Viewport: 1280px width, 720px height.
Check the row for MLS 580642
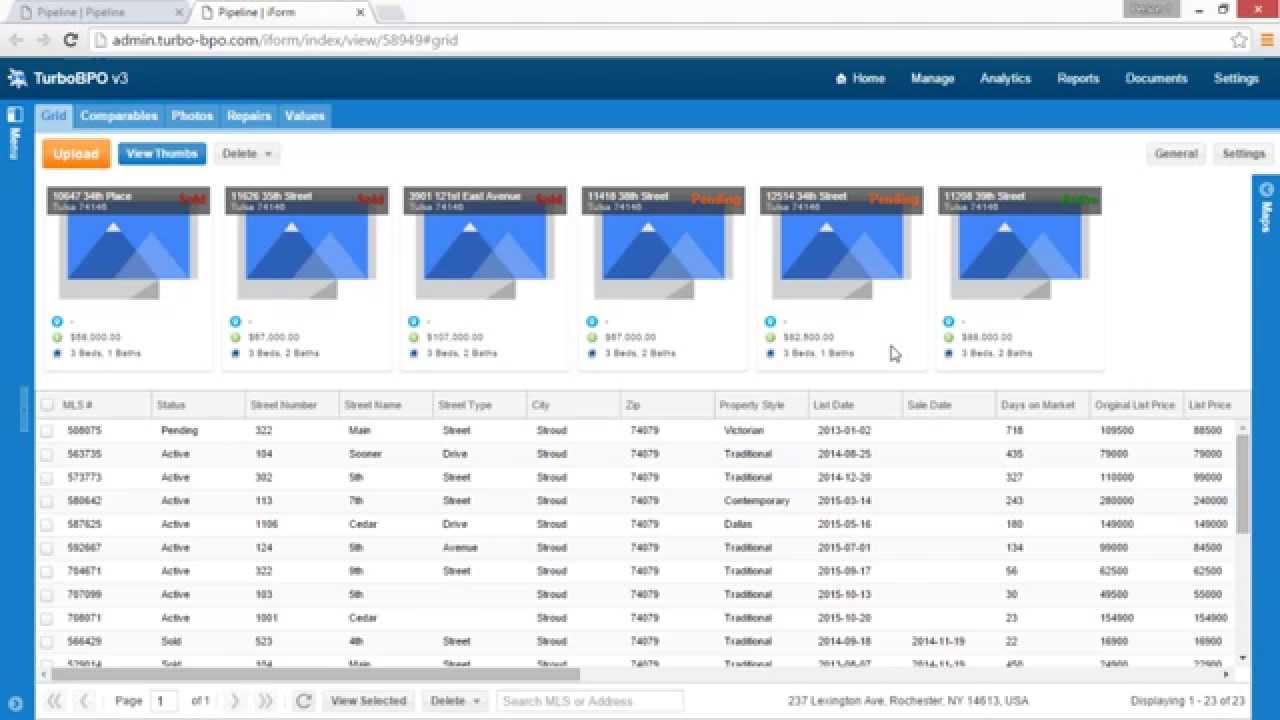[x=47, y=500]
